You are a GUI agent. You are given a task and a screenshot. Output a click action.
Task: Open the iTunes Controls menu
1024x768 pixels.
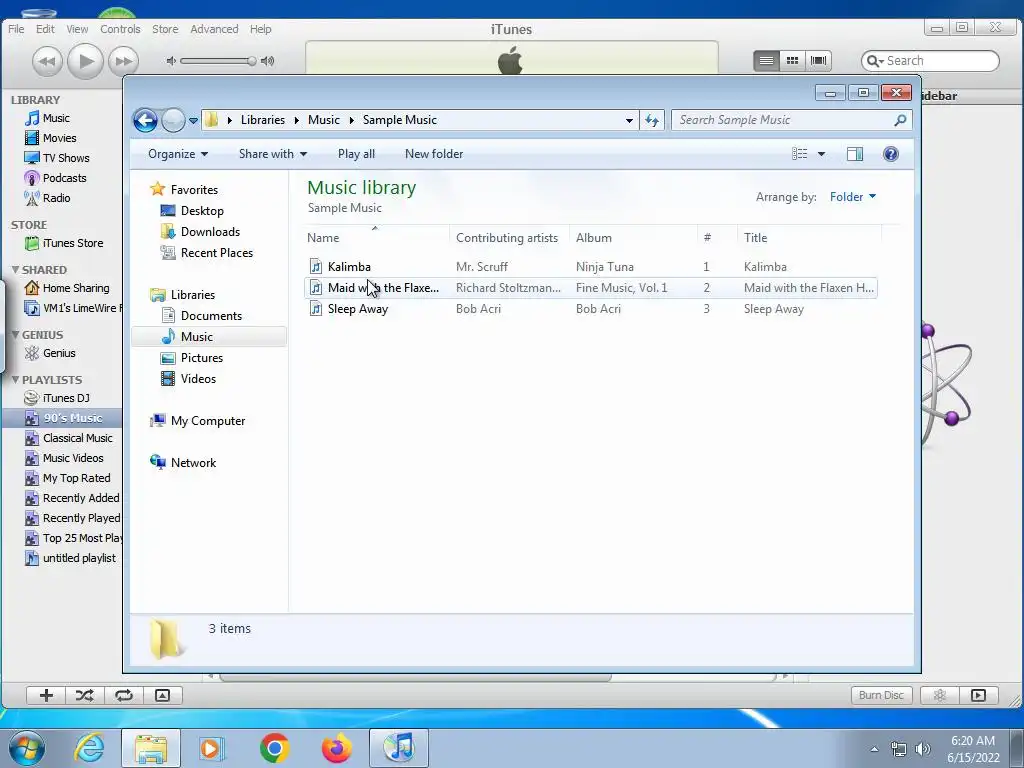point(120,29)
